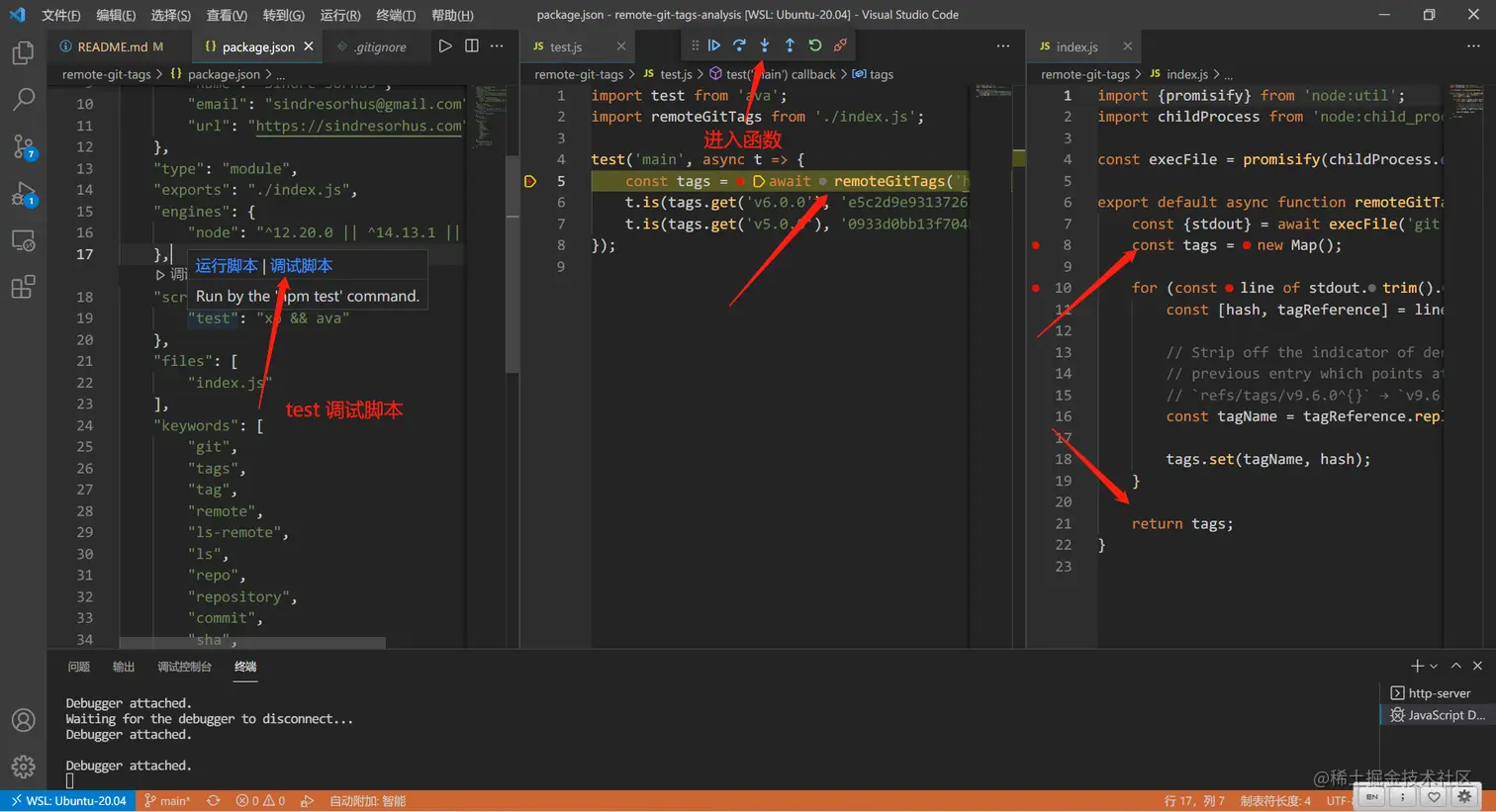The image size is (1496, 812).
Task: Close the terminal panel
Action: 1477,666
